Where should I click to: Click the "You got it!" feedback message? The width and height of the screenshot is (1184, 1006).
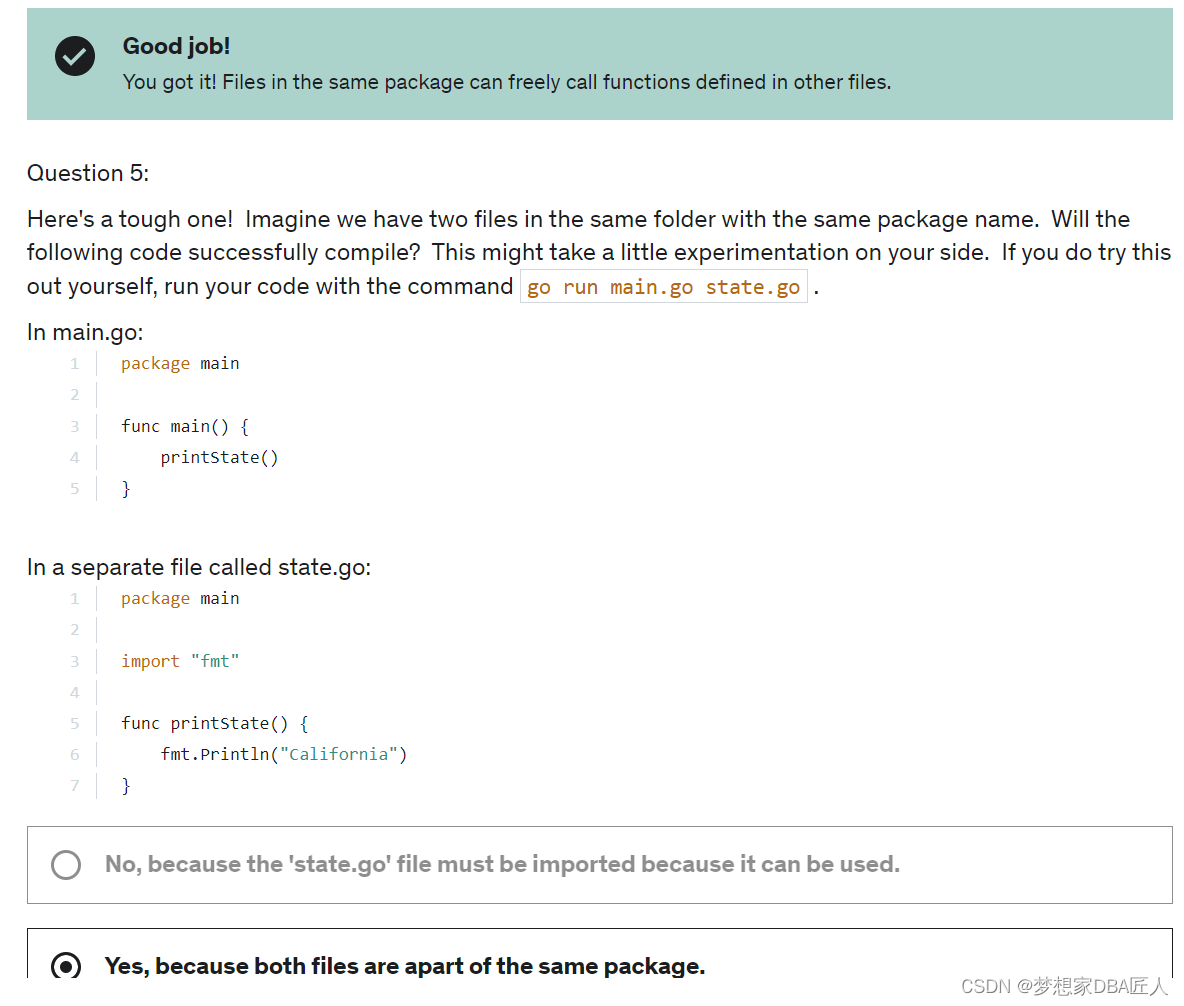coord(506,82)
